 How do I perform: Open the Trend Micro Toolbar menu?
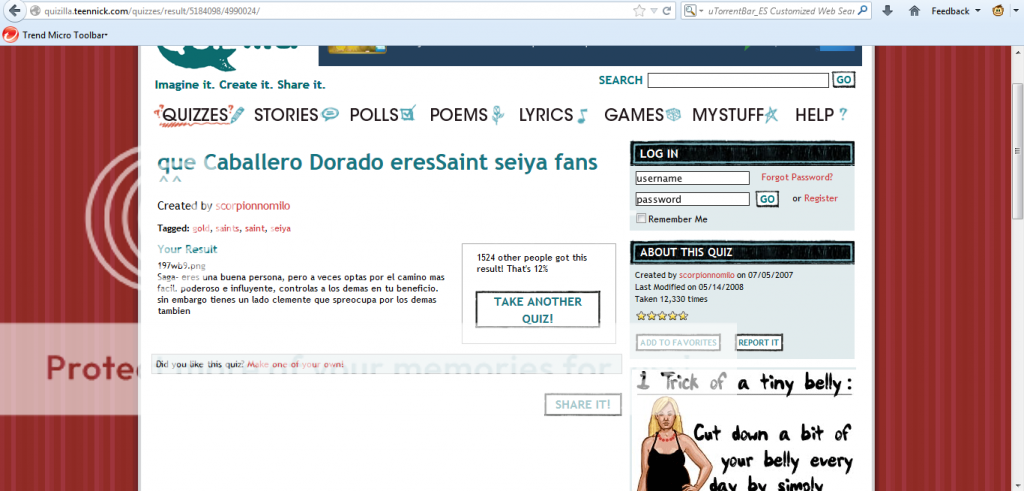[x=65, y=35]
